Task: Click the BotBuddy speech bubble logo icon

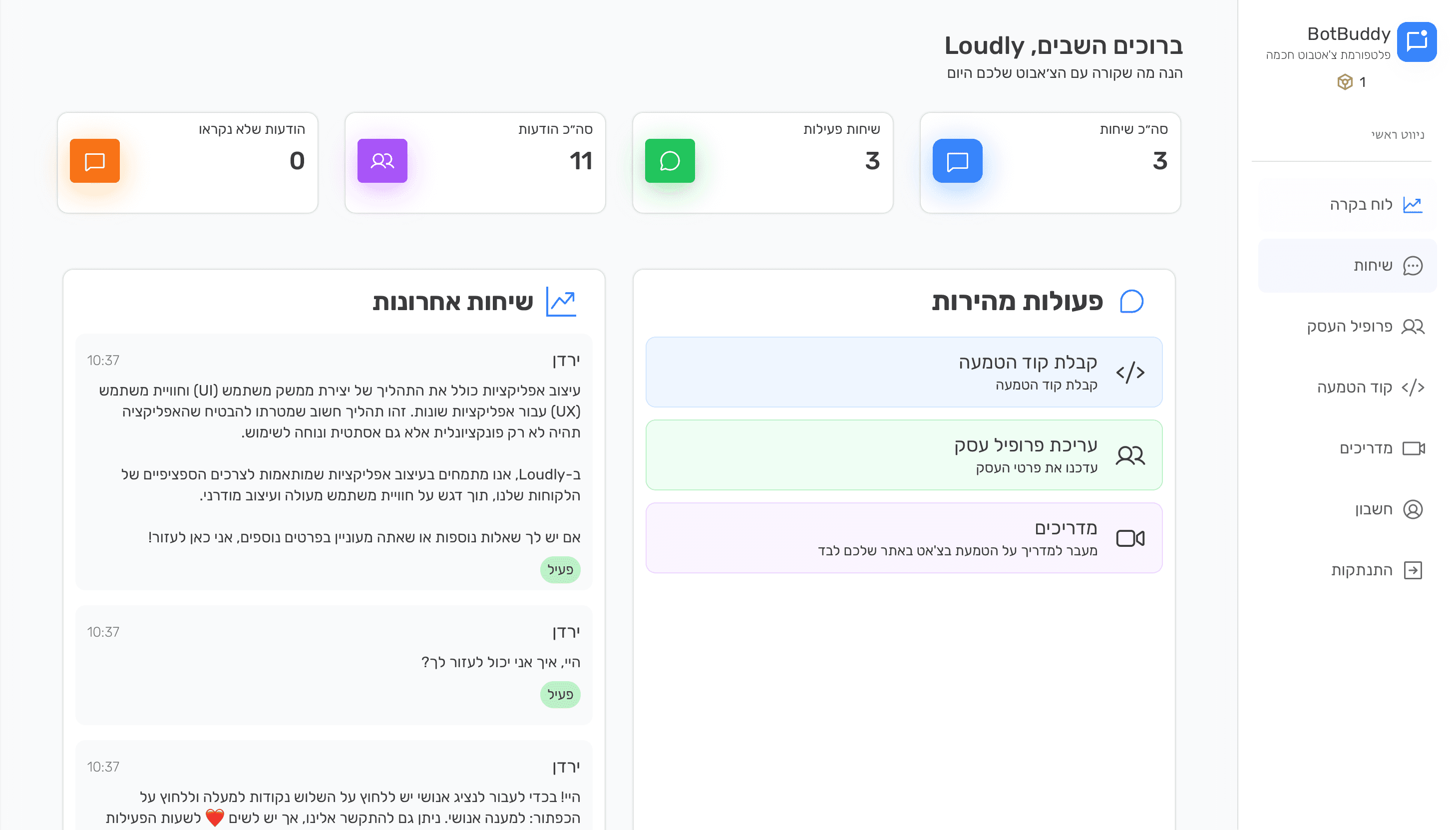Action: coord(1417,40)
